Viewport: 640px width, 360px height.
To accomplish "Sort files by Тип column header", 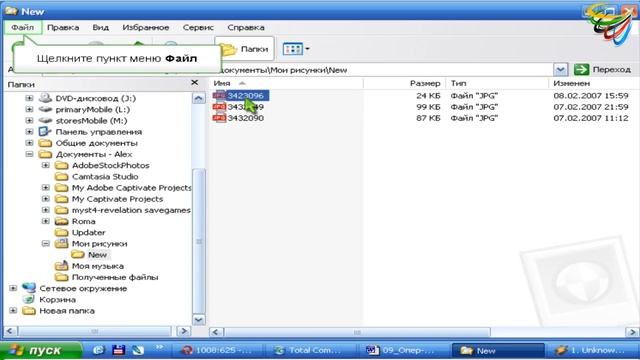I will [x=497, y=83].
